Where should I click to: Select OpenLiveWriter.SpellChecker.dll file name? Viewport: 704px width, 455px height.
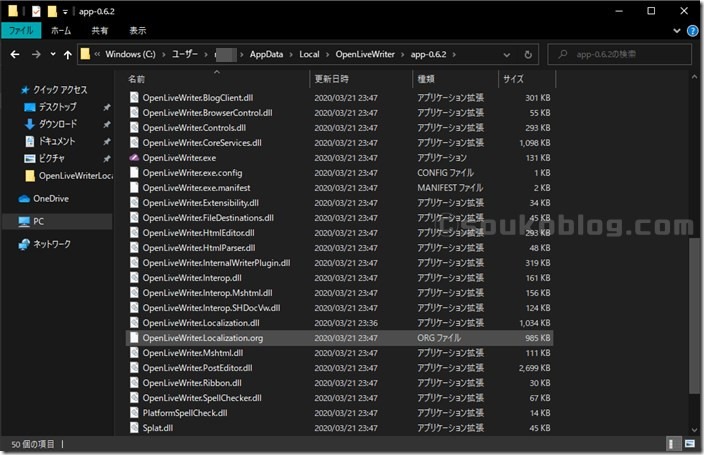[202, 398]
